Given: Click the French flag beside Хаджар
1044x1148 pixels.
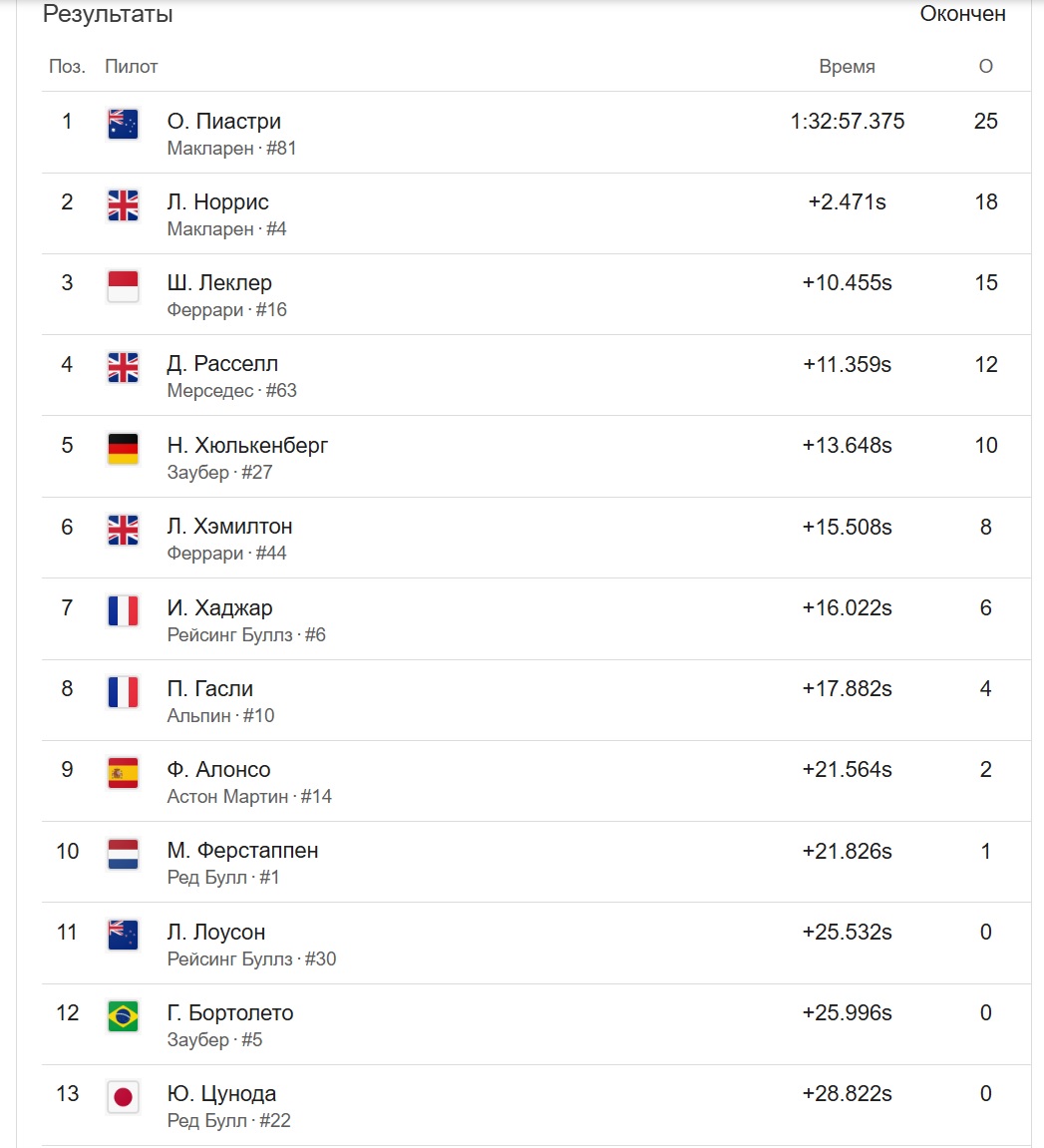Looking at the screenshot, I should (x=123, y=610).
